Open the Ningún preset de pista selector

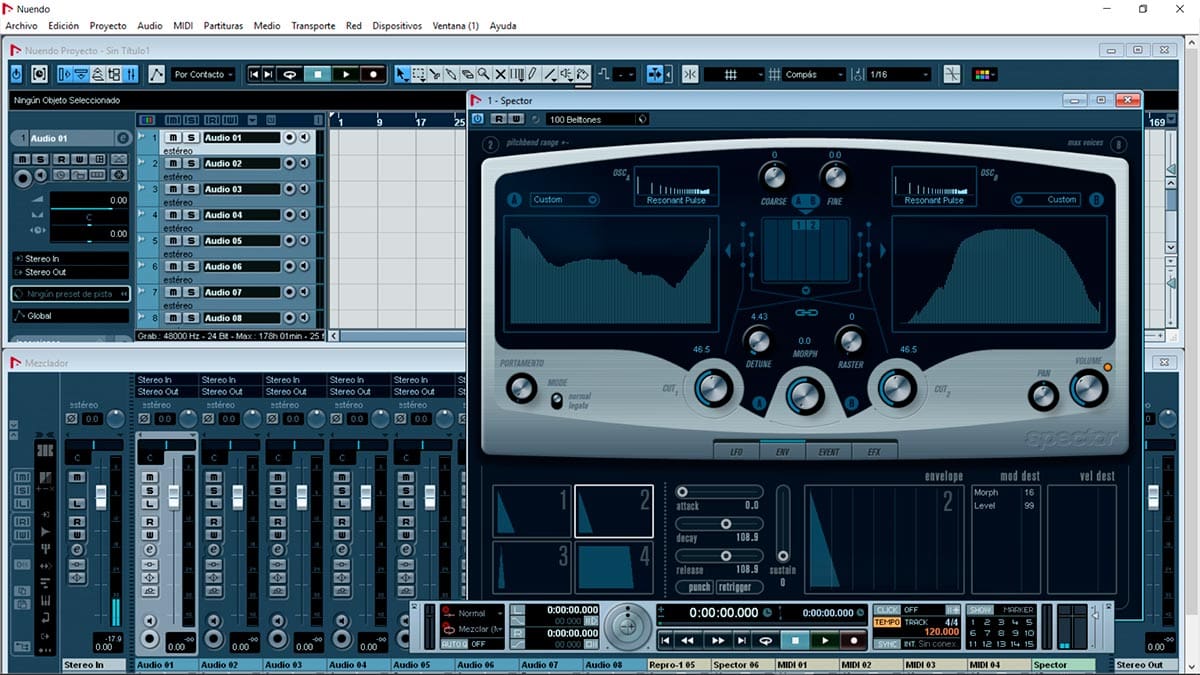(70, 294)
